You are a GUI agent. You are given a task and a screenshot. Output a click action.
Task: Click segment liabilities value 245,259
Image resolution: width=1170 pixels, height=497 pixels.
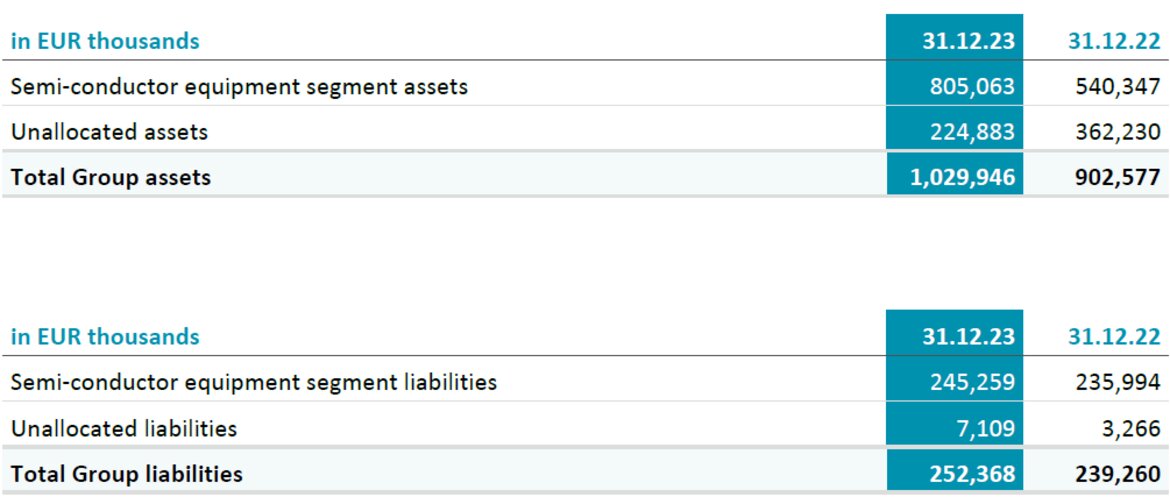tap(972, 383)
